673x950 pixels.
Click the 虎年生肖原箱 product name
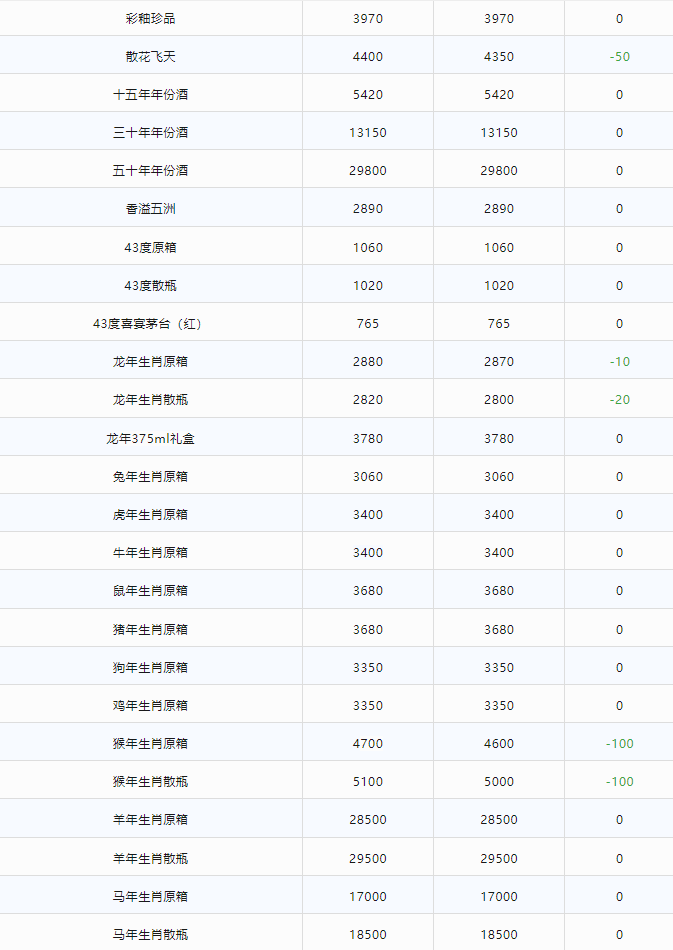click(150, 515)
